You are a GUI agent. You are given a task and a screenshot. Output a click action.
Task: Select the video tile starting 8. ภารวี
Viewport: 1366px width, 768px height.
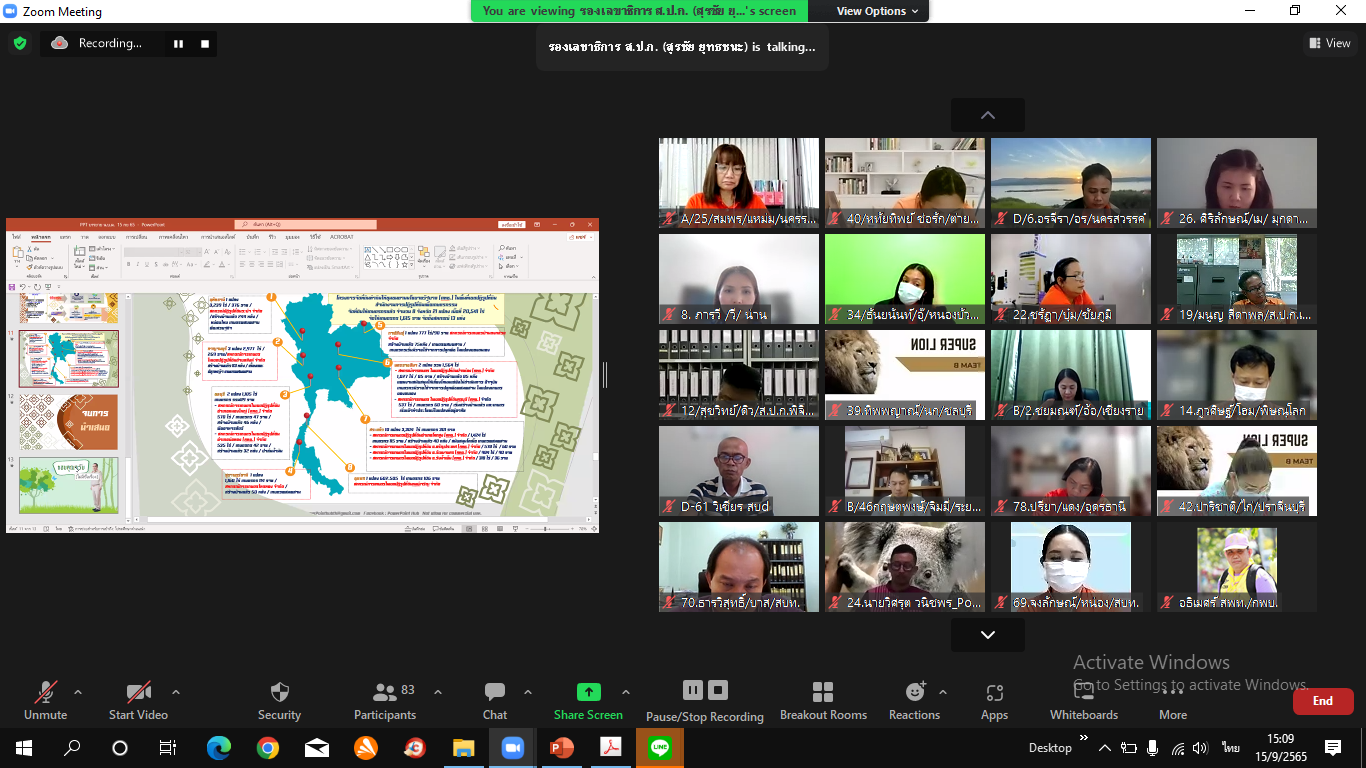(x=739, y=279)
